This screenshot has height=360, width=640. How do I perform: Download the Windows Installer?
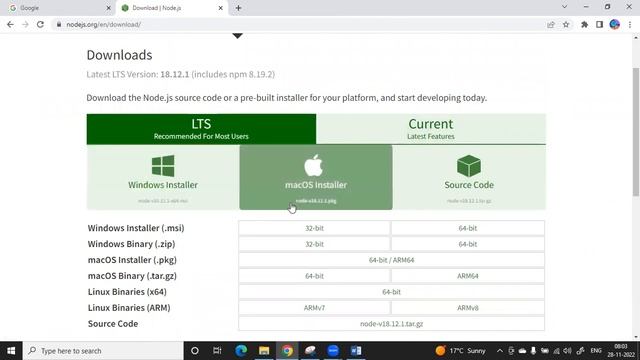tap(163, 178)
